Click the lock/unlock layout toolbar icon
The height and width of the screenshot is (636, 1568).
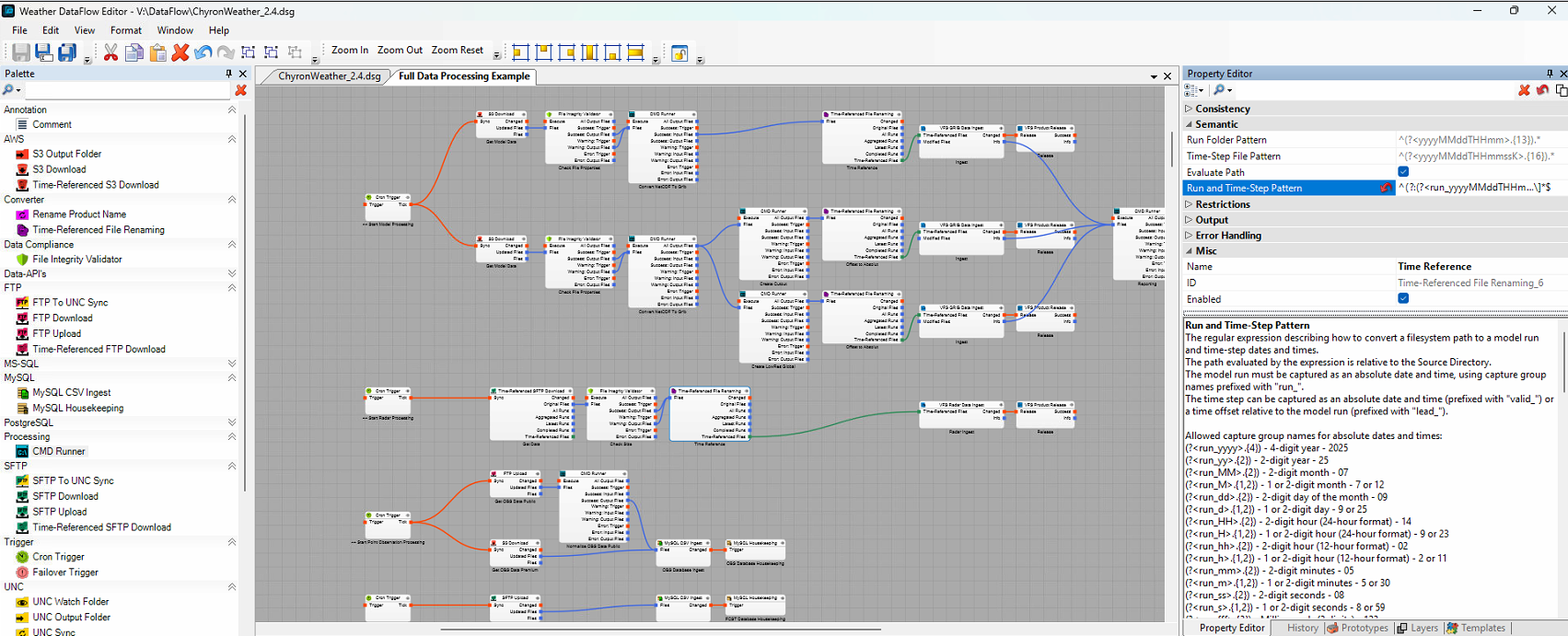tap(679, 52)
